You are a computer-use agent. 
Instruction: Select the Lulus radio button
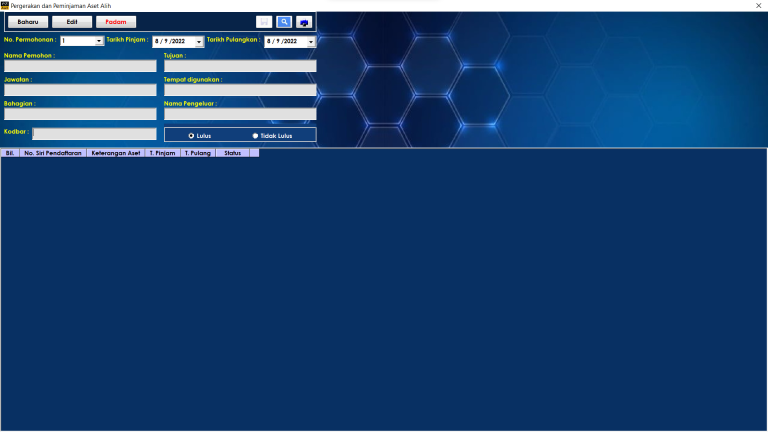[x=191, y=135]
